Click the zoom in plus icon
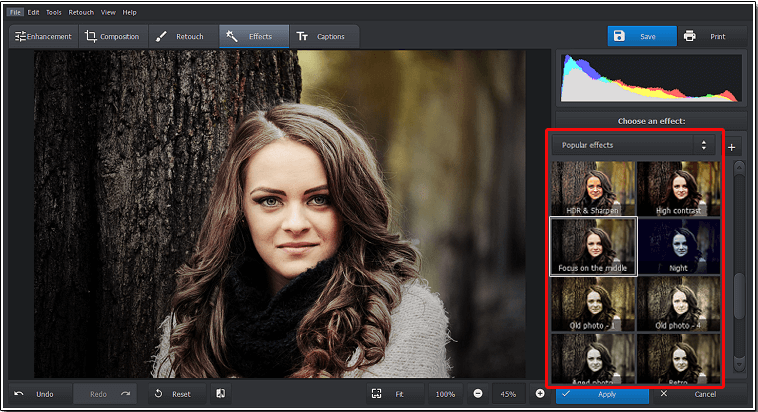Viewport: 758px width, 412px height. [540, 394]
